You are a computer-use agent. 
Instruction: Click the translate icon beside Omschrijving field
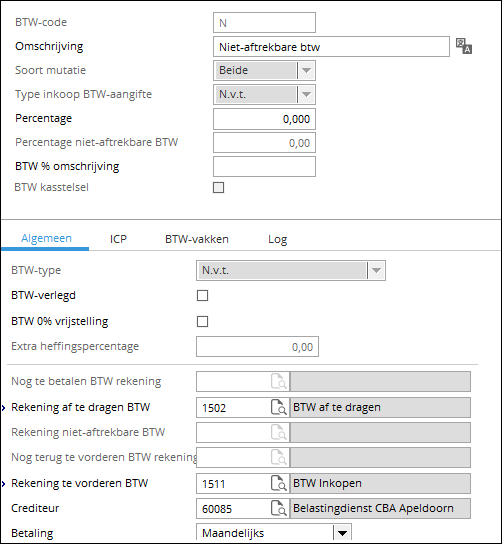tap(463, 46)
